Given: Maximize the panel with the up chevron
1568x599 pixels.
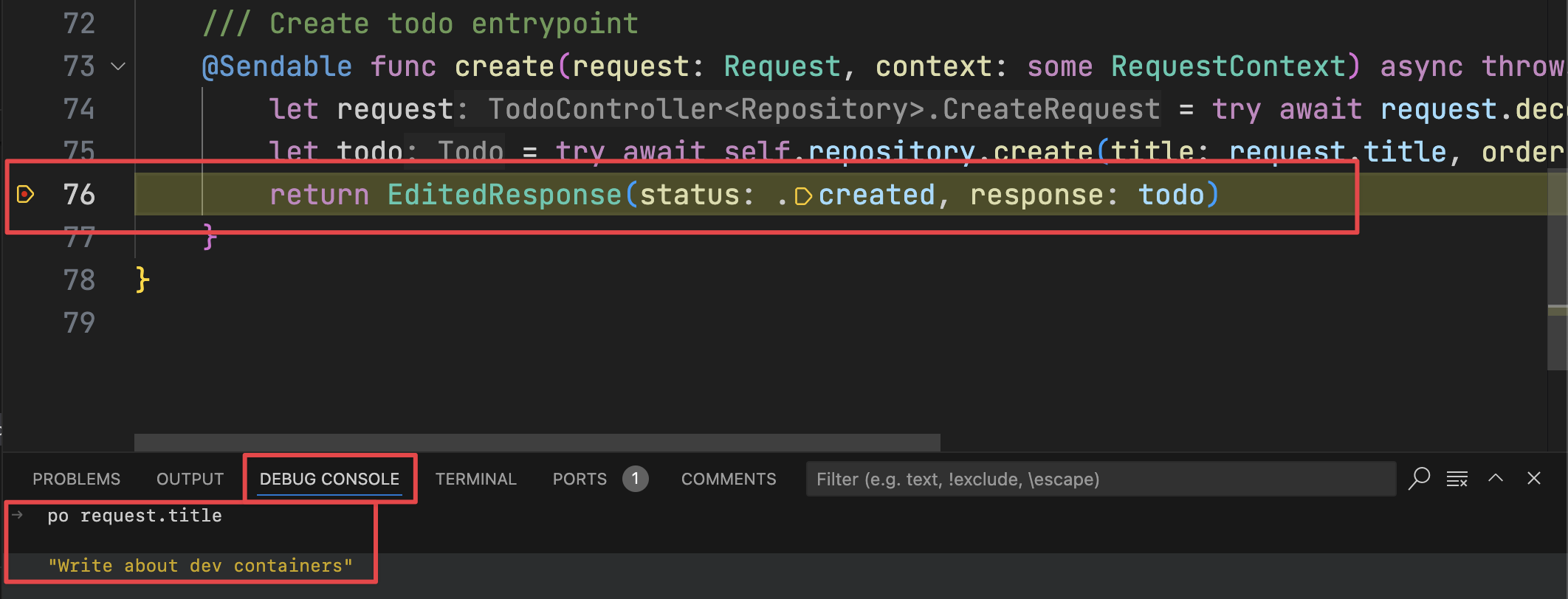Looking at the screenshot, I should tap(1496, 478).
